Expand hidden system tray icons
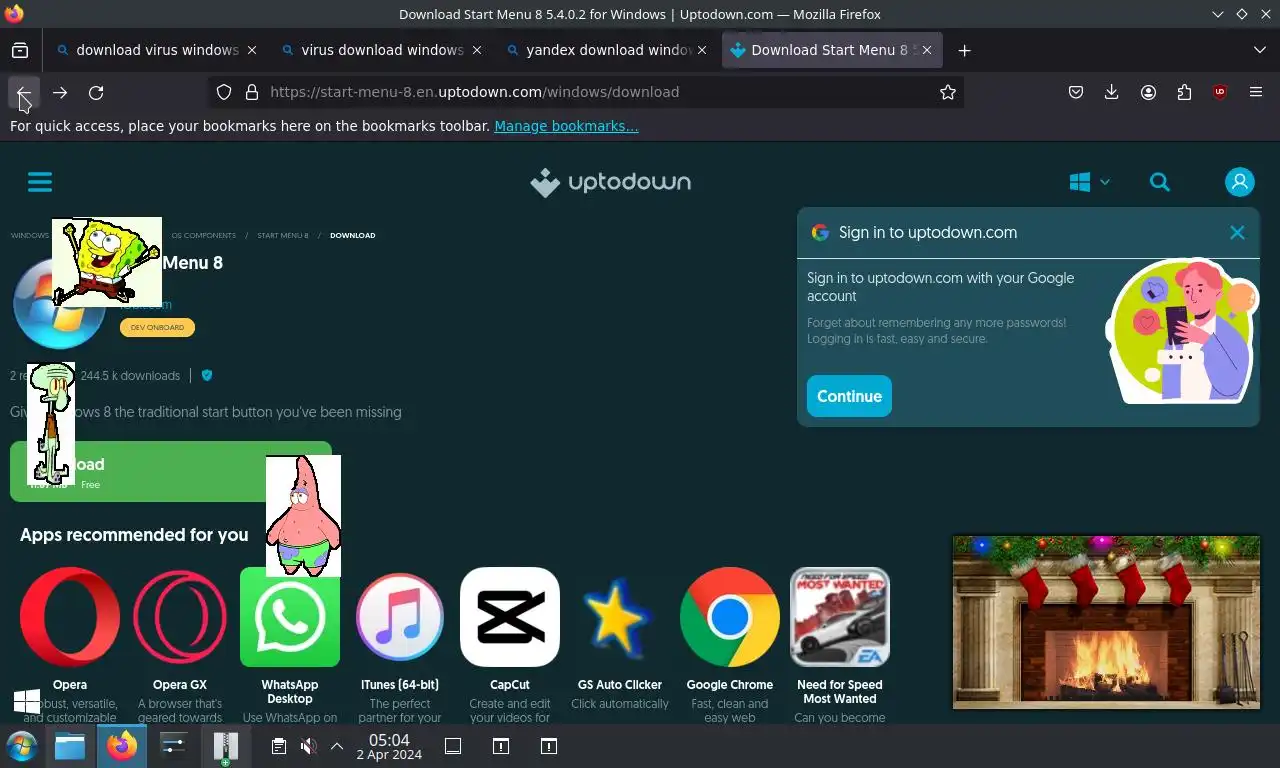Screen dimensions: 1280x768 pos(337,746)
